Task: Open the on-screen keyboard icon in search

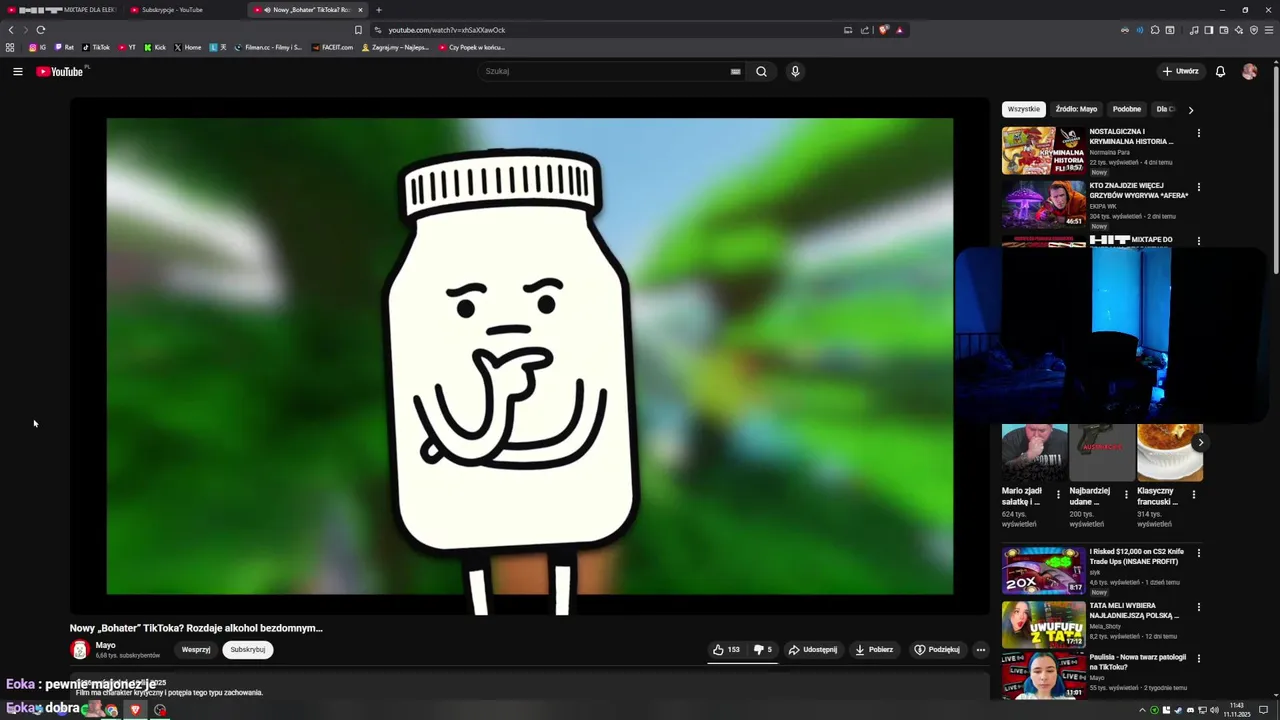Action: 735,72
